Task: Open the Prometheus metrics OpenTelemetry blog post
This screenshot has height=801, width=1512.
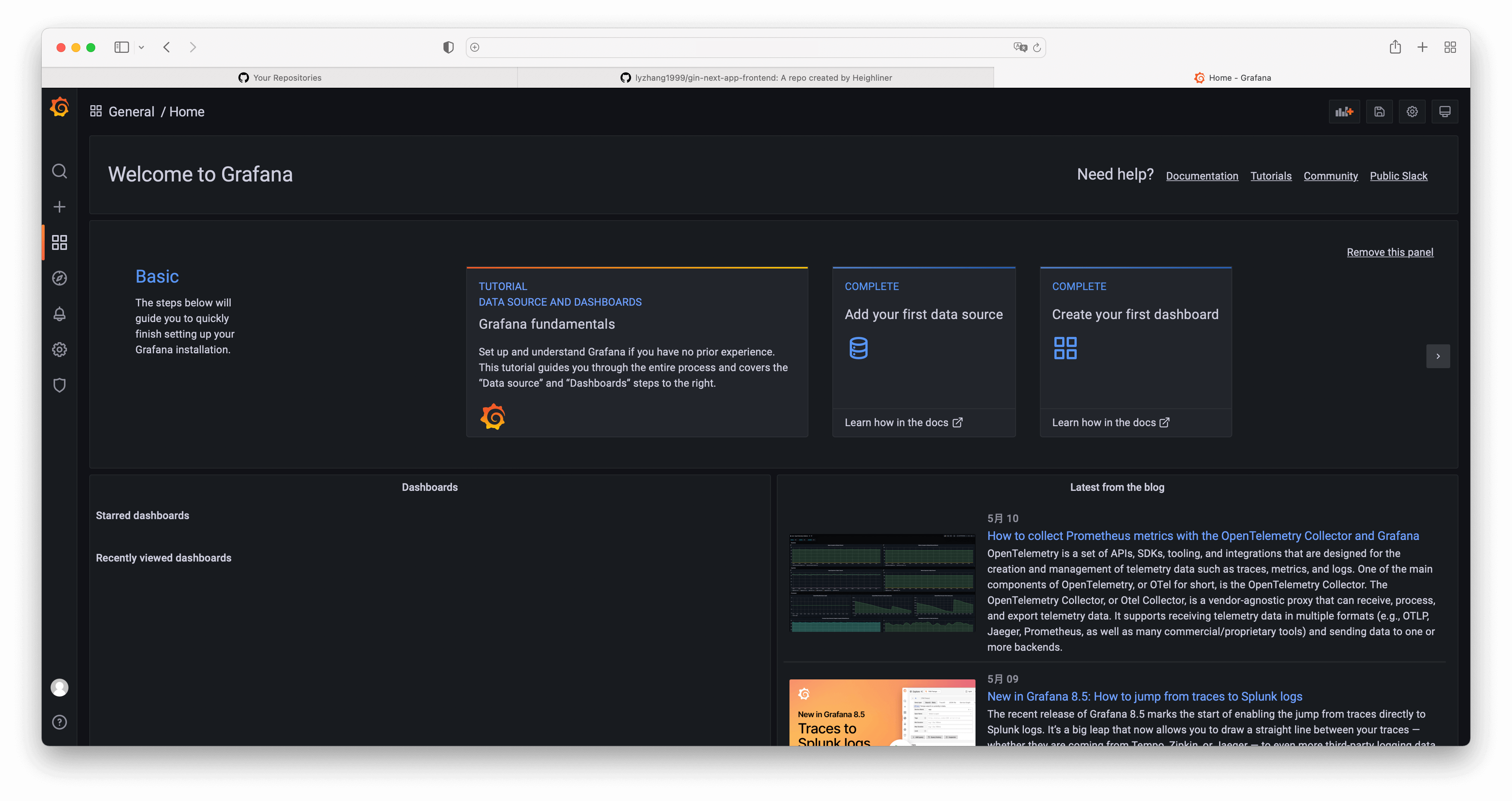Action: click(1203, 536)
